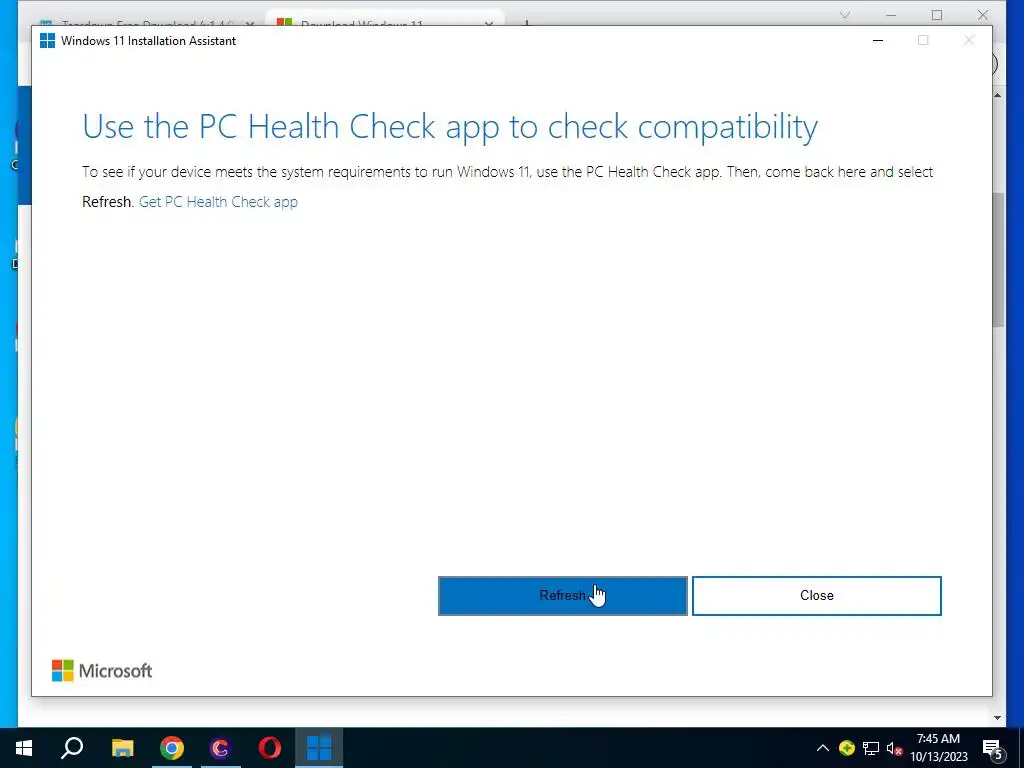Click the browser scrollbar down arrow

coord(998,718)
